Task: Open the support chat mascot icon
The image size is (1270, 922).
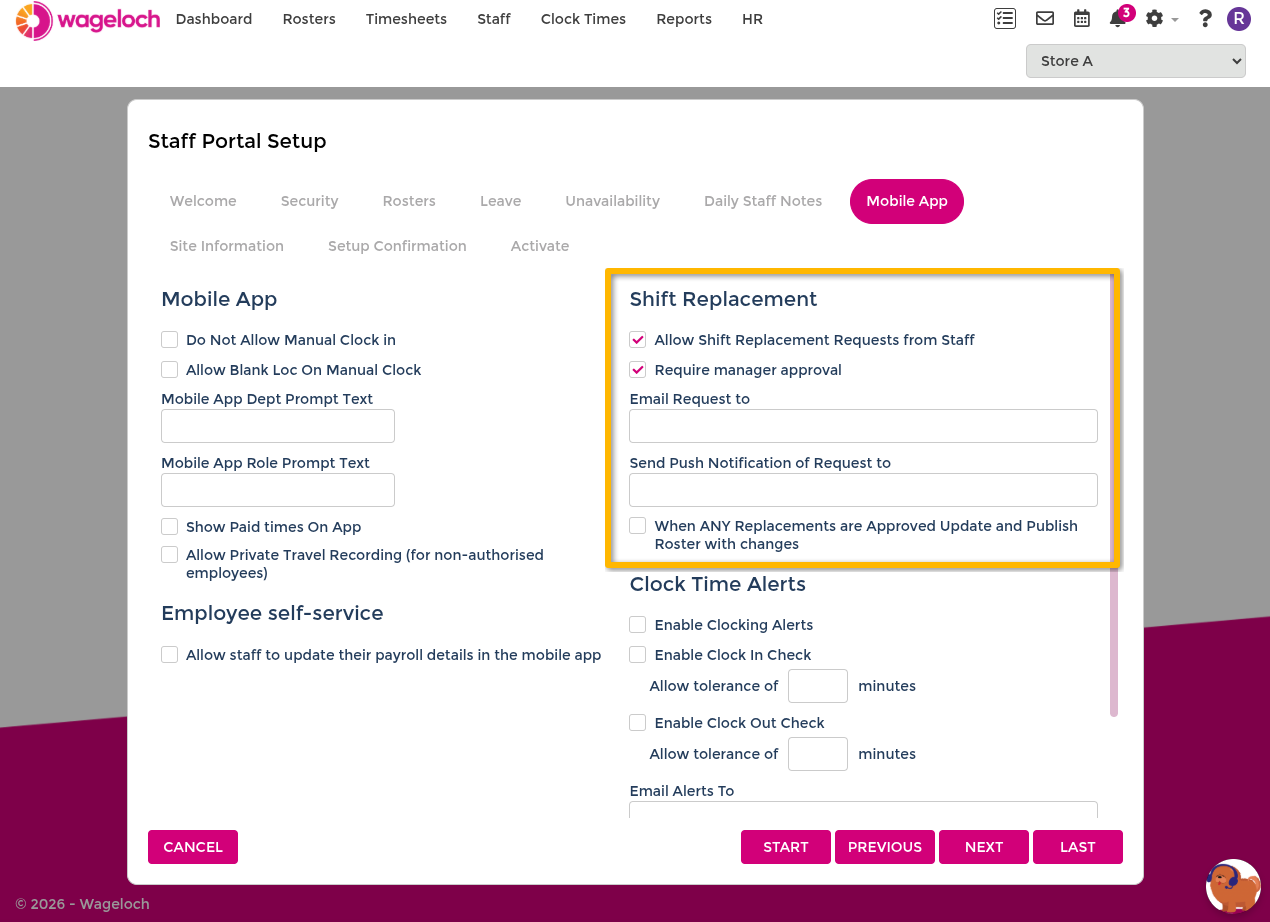Action: 1233,886
